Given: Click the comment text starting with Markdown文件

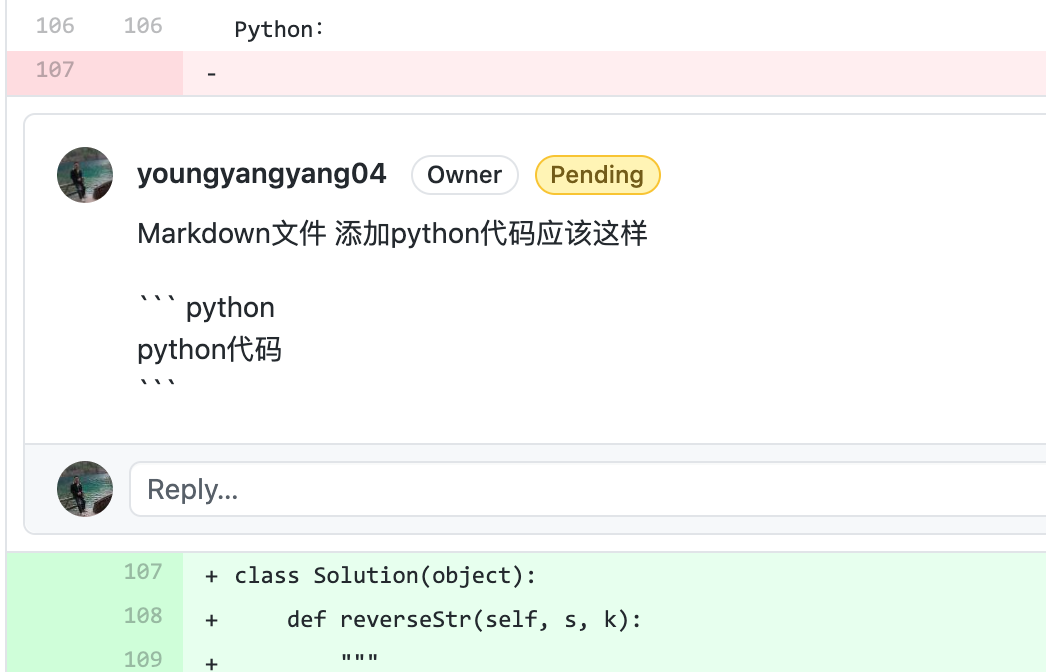Looking at the screenshot, I should pos(392,234).
